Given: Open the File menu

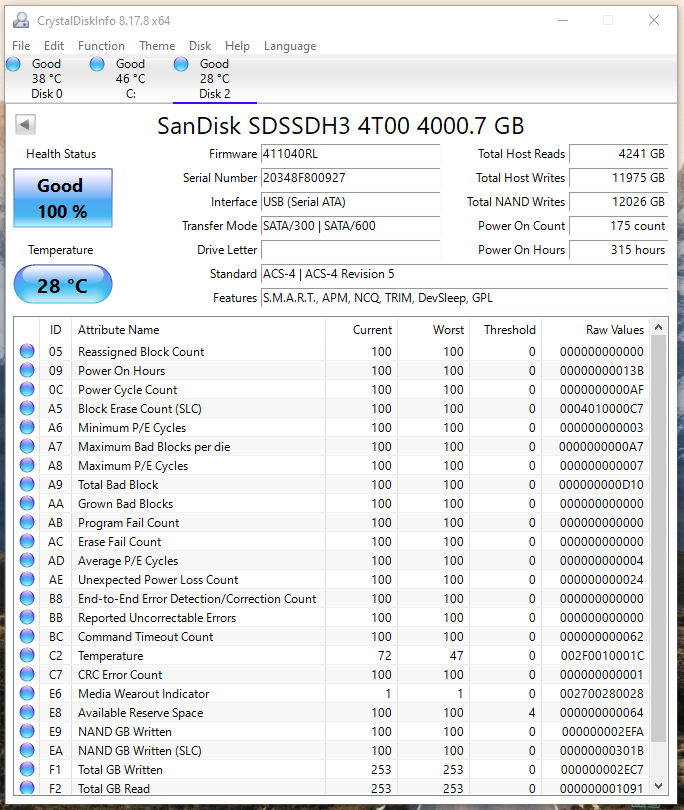Looking at the screenshot, I should 21,46.
